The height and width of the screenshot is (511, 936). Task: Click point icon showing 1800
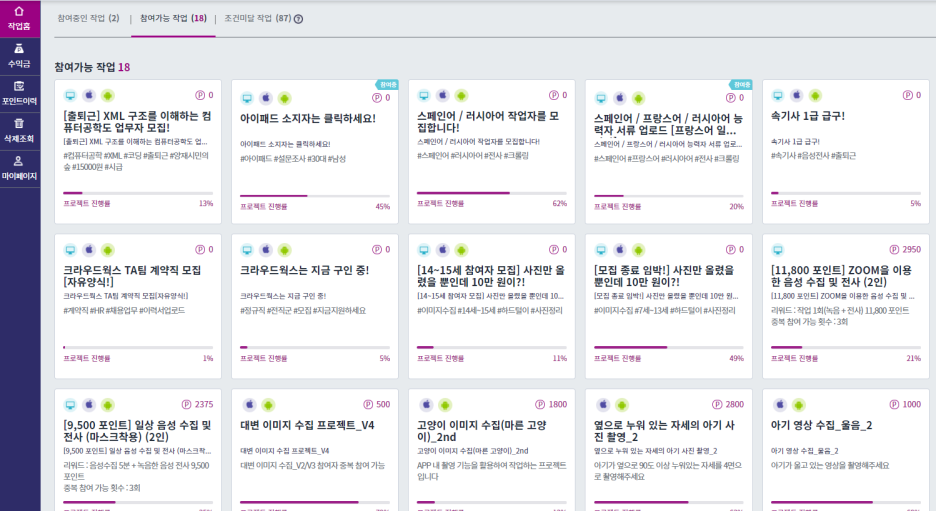(x=540, y=404)
